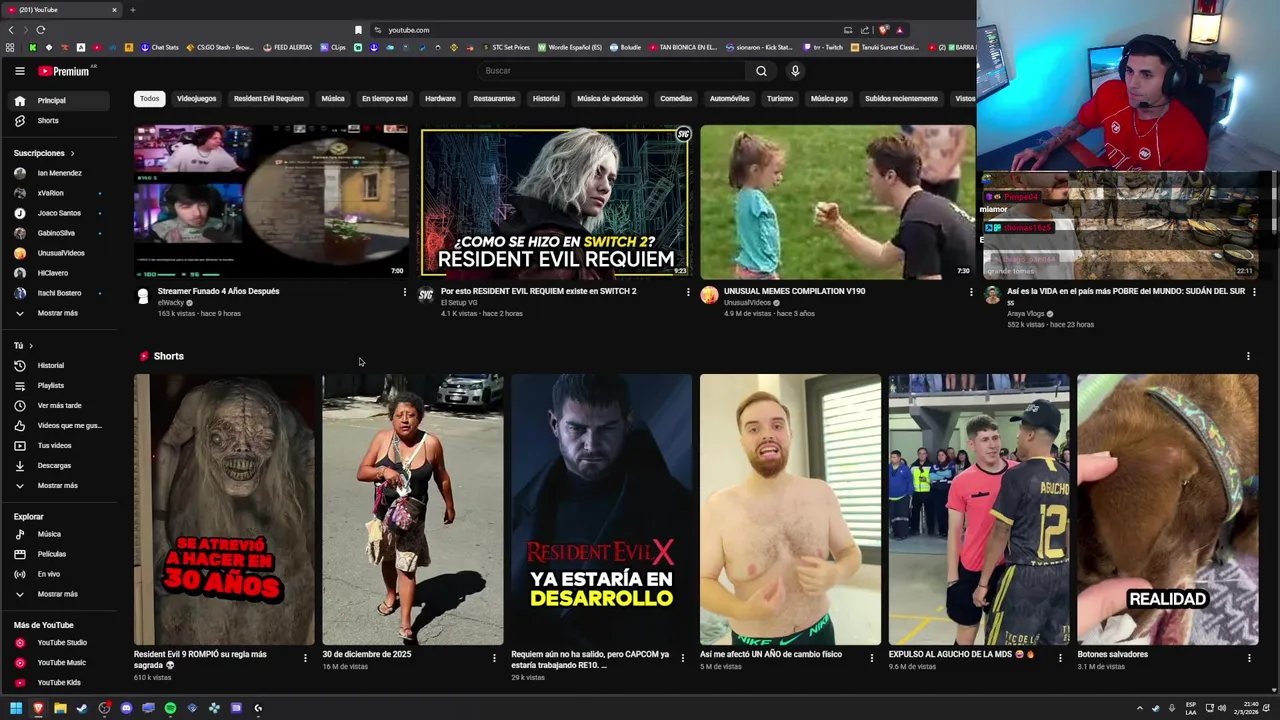Click the browser back arrow

tap(11, 30)
